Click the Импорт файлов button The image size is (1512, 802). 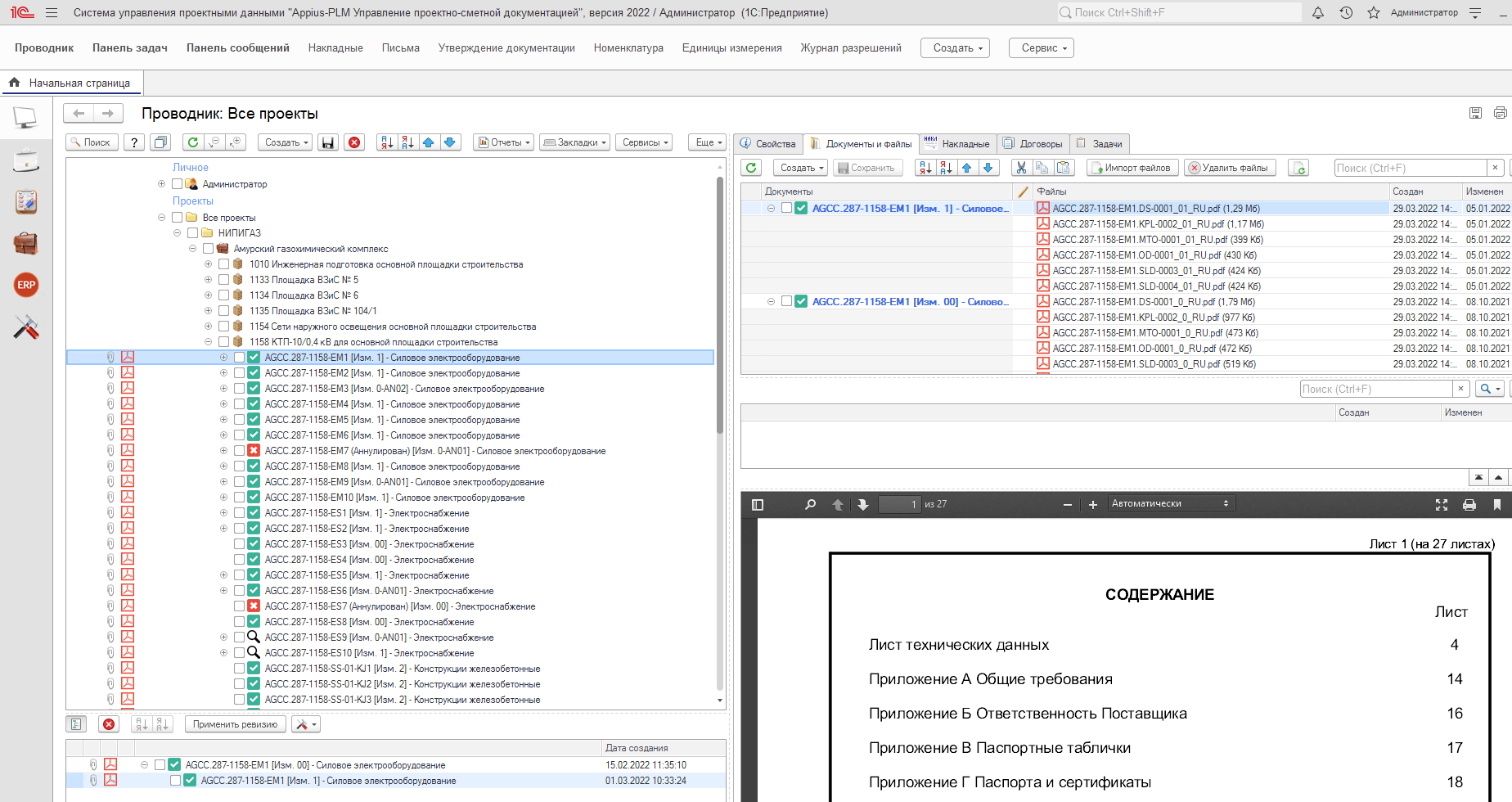[x=1132, y=168]
